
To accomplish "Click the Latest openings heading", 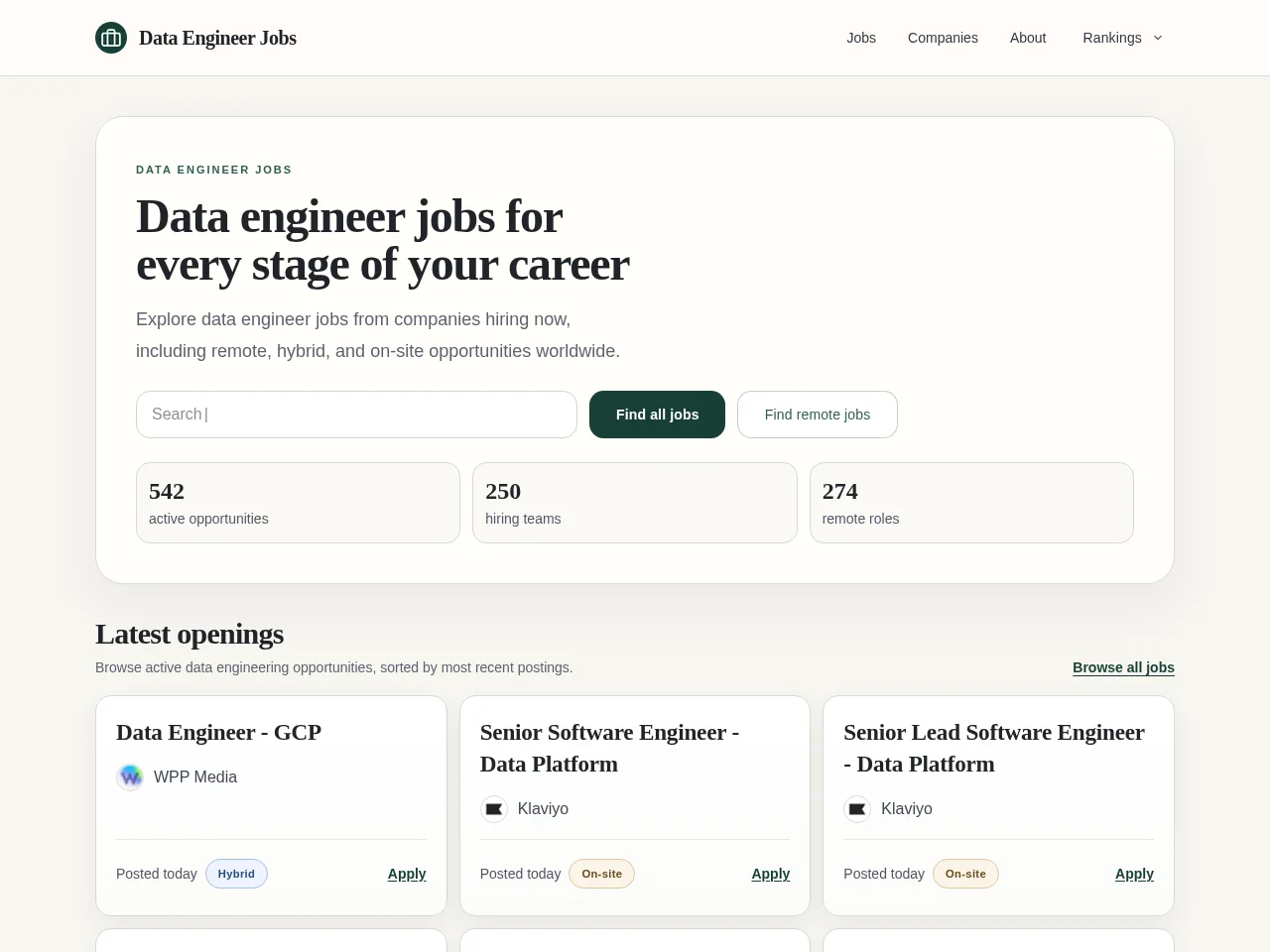I will tap(190, 634).
